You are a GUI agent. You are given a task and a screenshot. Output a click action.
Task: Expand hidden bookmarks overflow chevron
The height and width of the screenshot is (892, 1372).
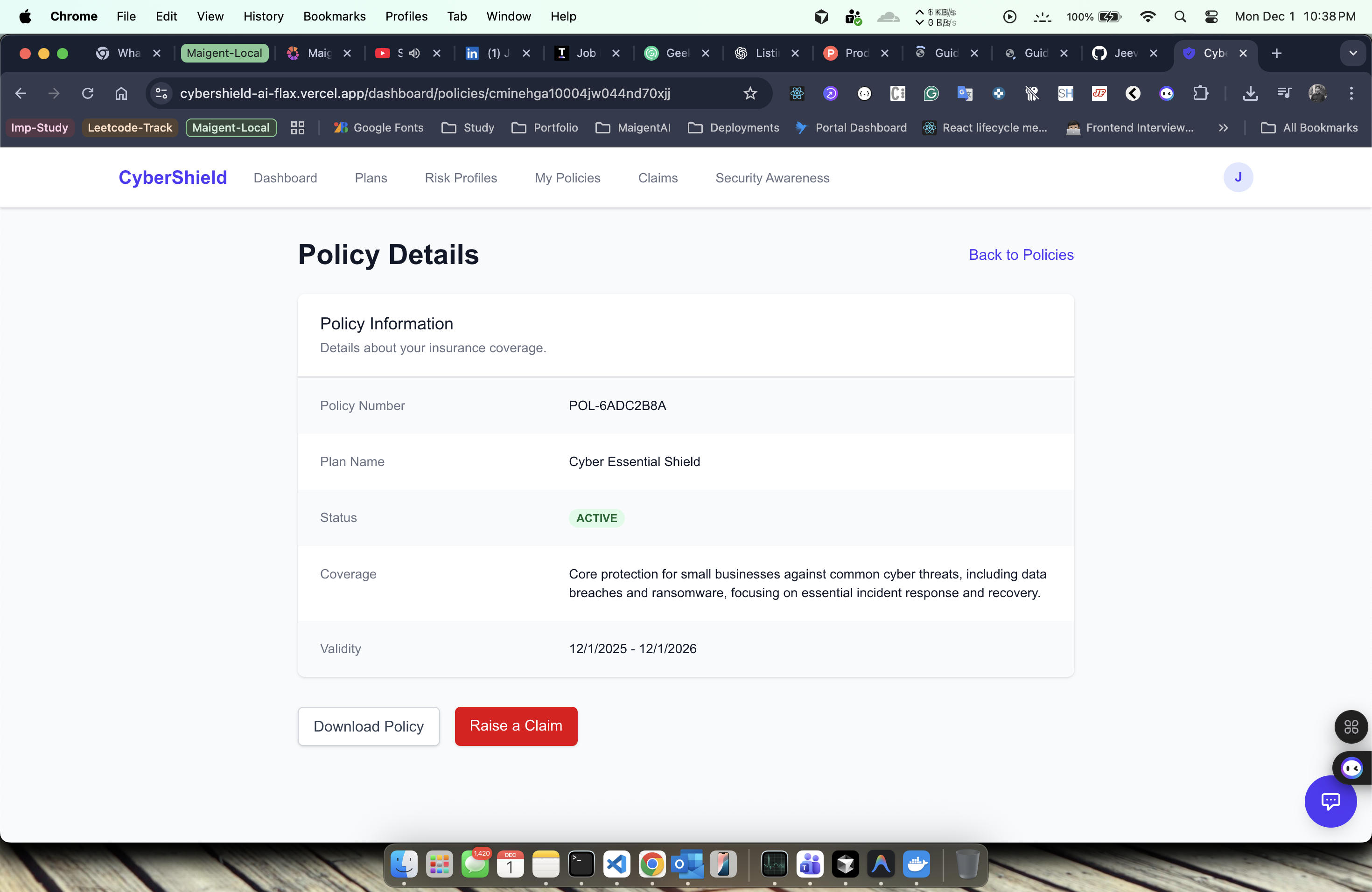[x=1223, y=128]
